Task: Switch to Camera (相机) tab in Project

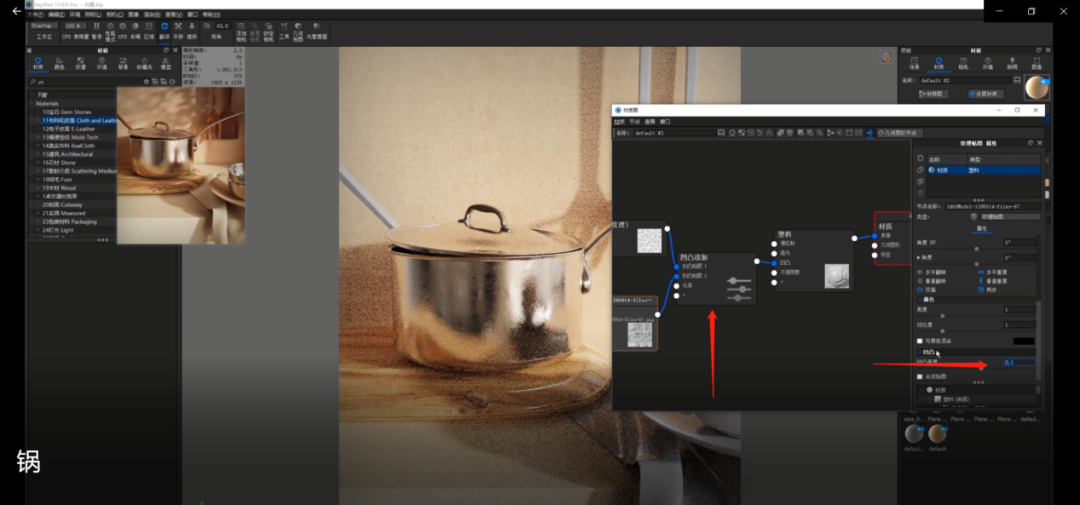Action: [x=964, y=63]
